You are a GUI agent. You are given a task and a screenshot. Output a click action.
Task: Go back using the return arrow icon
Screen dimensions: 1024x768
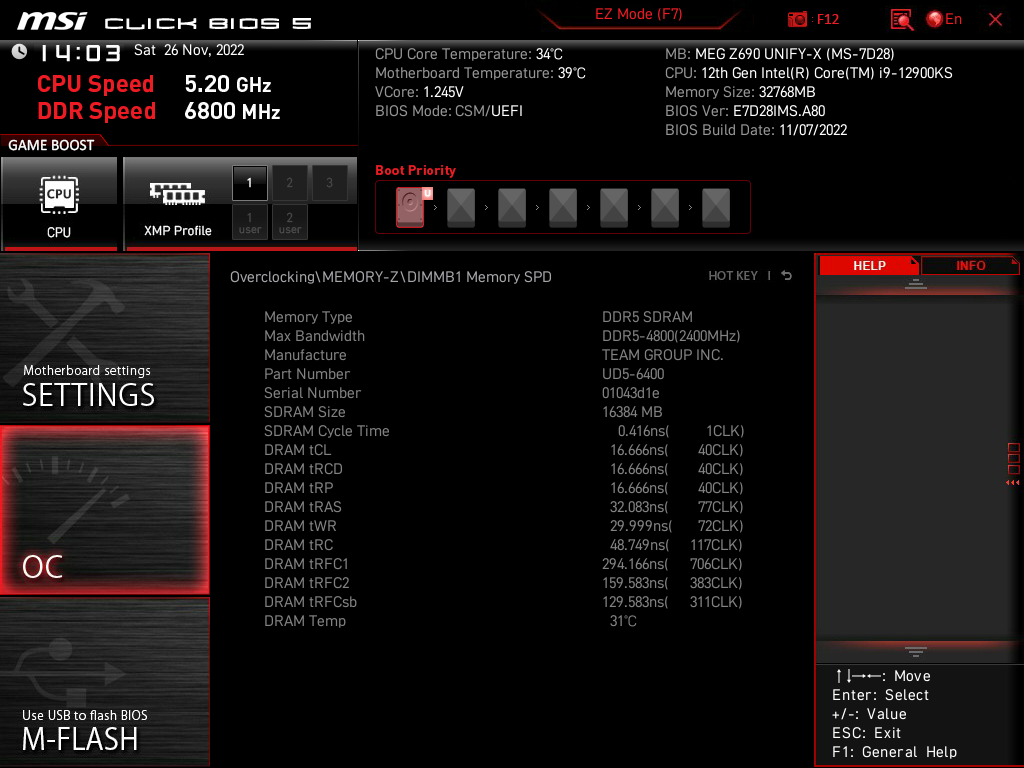point(787,276)
